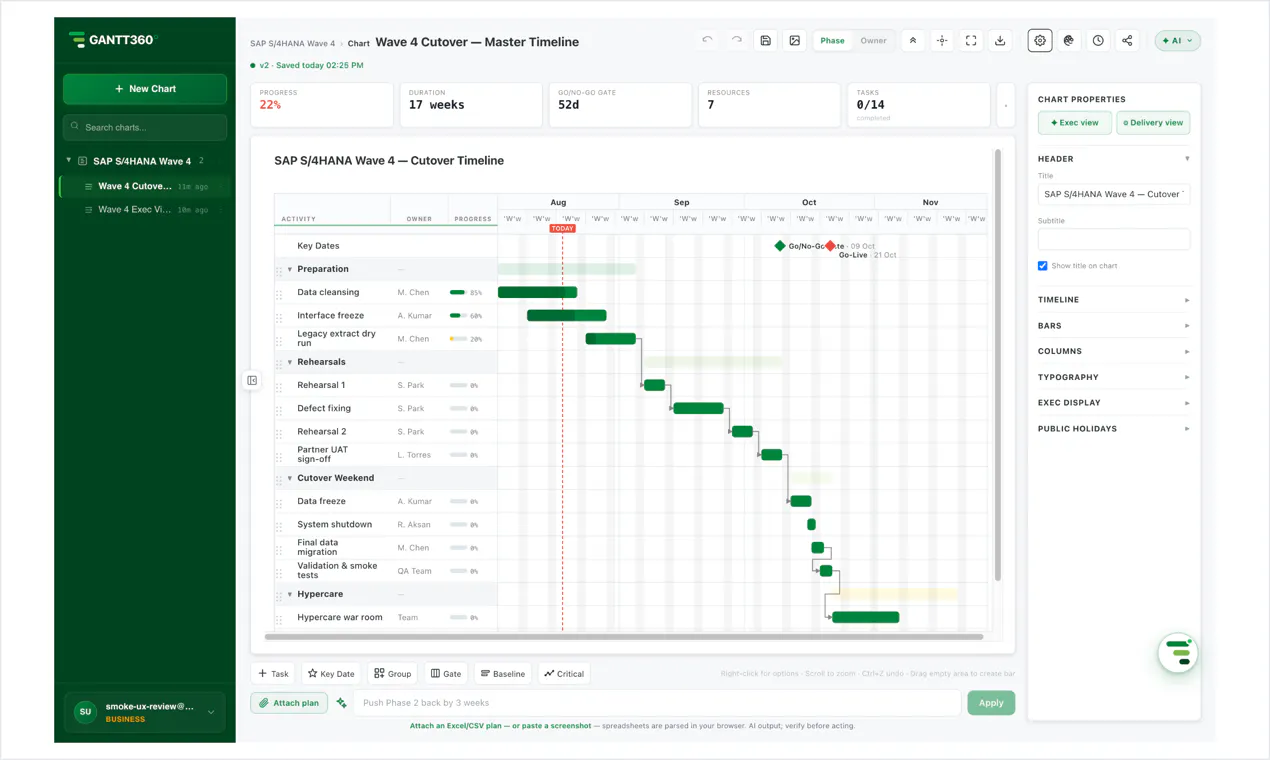Click the Attach plan button

point(289,703)
